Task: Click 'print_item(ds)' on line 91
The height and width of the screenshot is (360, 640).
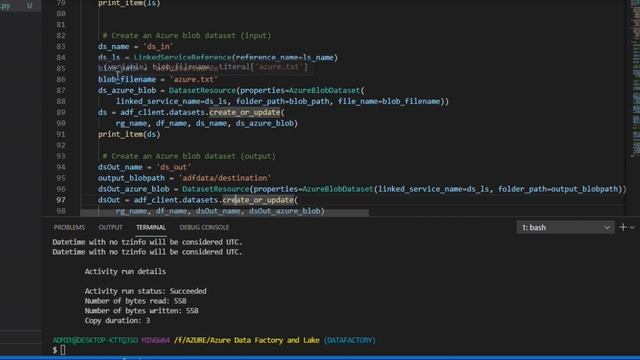Action: pyautogui.click(x=129, y=134)
